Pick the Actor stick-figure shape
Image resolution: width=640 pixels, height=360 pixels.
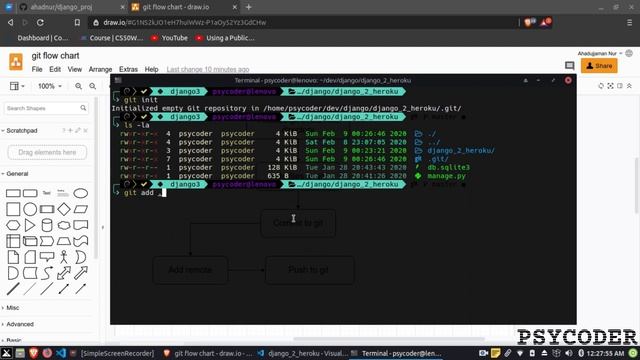pyautogui.click(x=64, y=257)
